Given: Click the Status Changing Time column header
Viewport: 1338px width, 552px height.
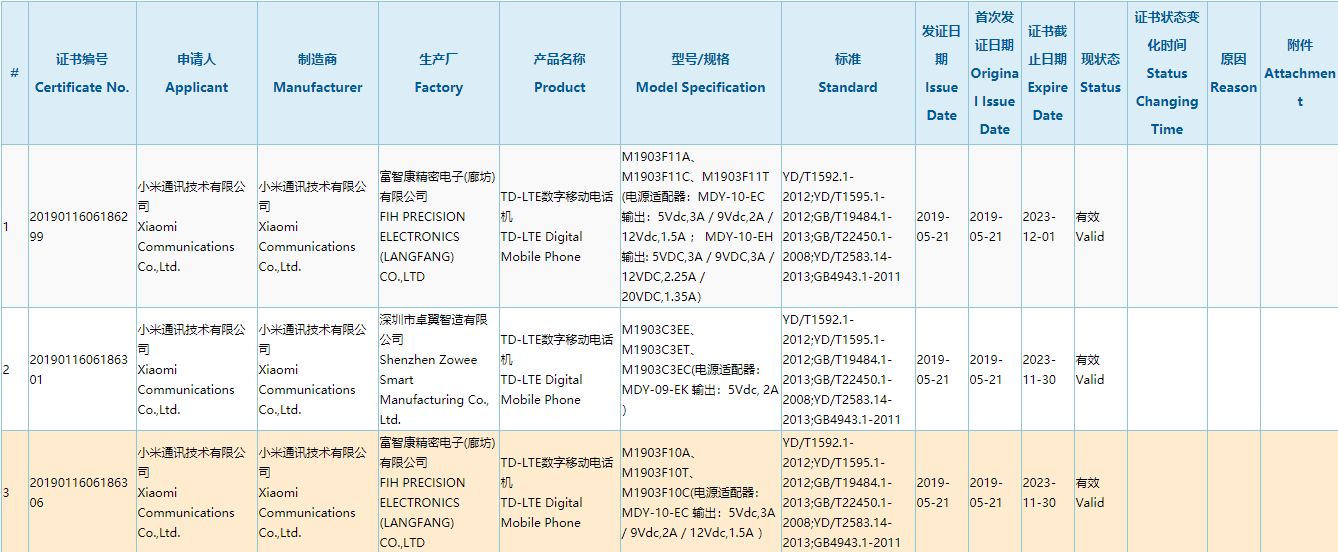Looking at the screenshot, I should click(x=1167, y=73).
